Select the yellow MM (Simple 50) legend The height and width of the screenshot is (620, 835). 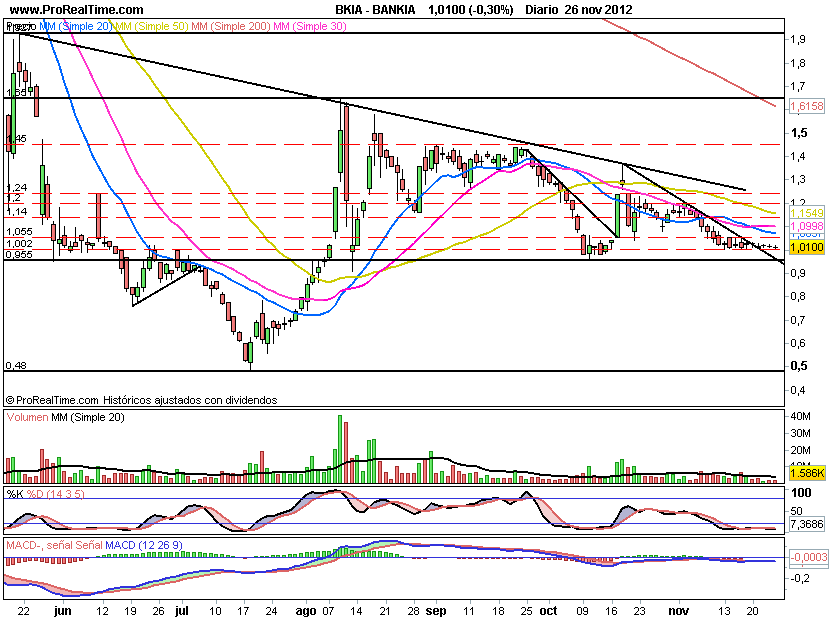click(x=151, y=26)
